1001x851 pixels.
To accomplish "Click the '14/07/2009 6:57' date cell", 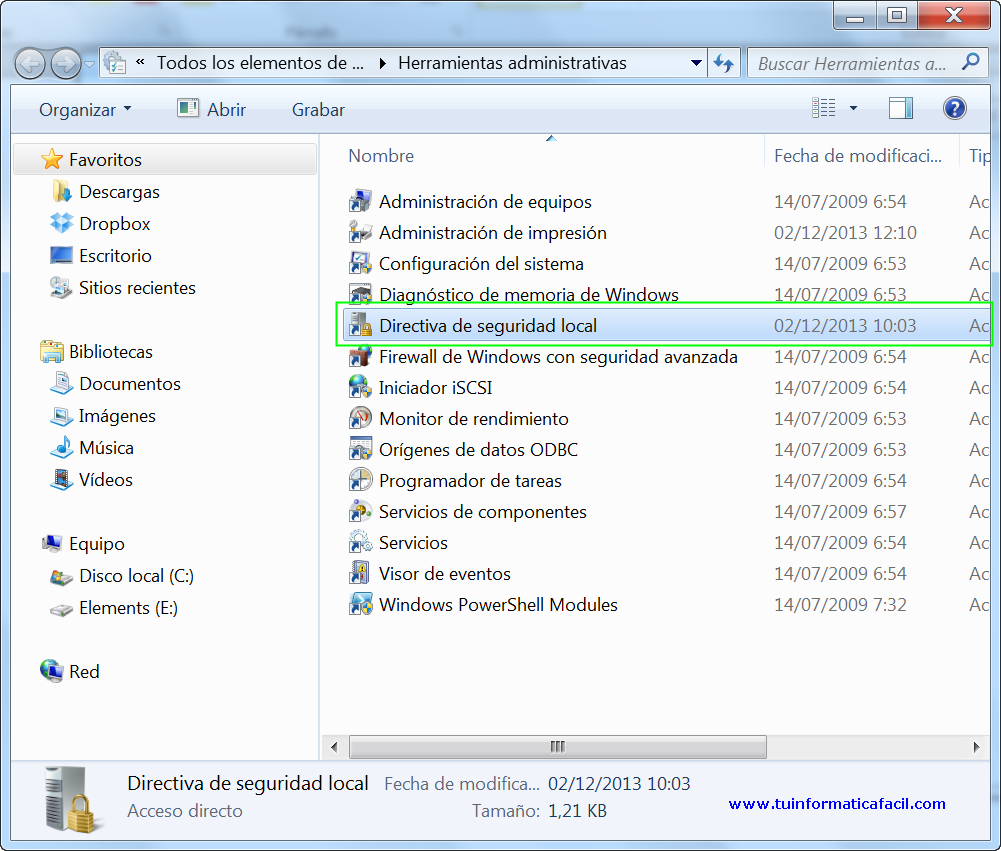I will point(840,512).
